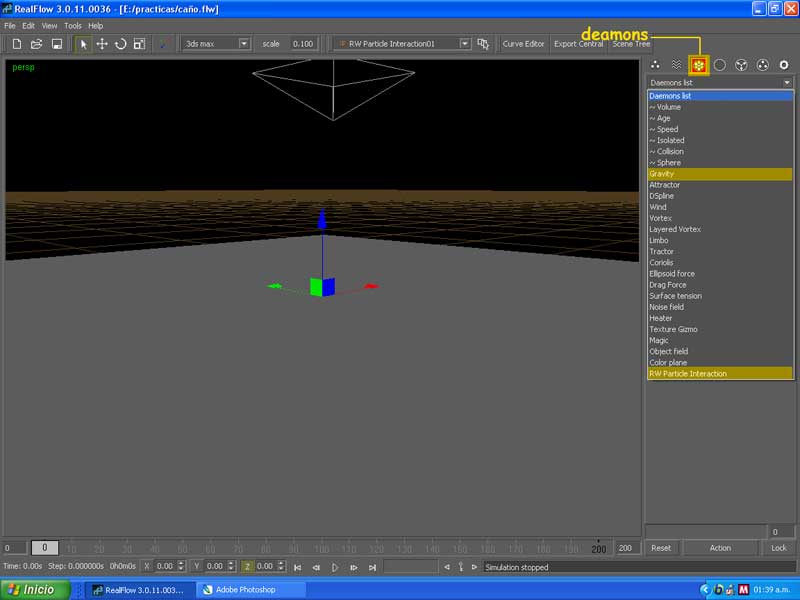Activate the Select arrow tool
800x600 pixels.
point(83,44)
